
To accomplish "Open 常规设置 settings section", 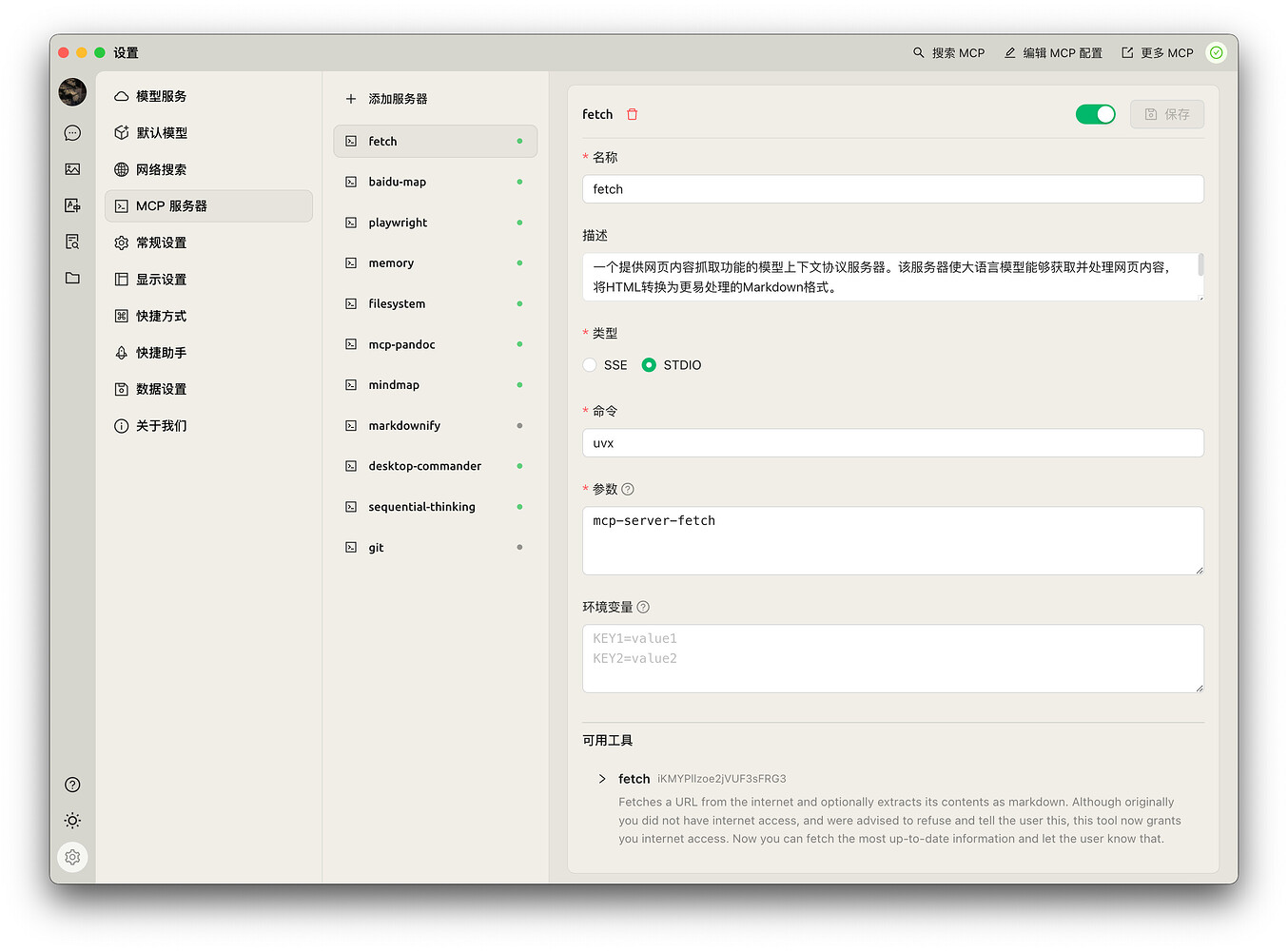I will coord(208,243).
